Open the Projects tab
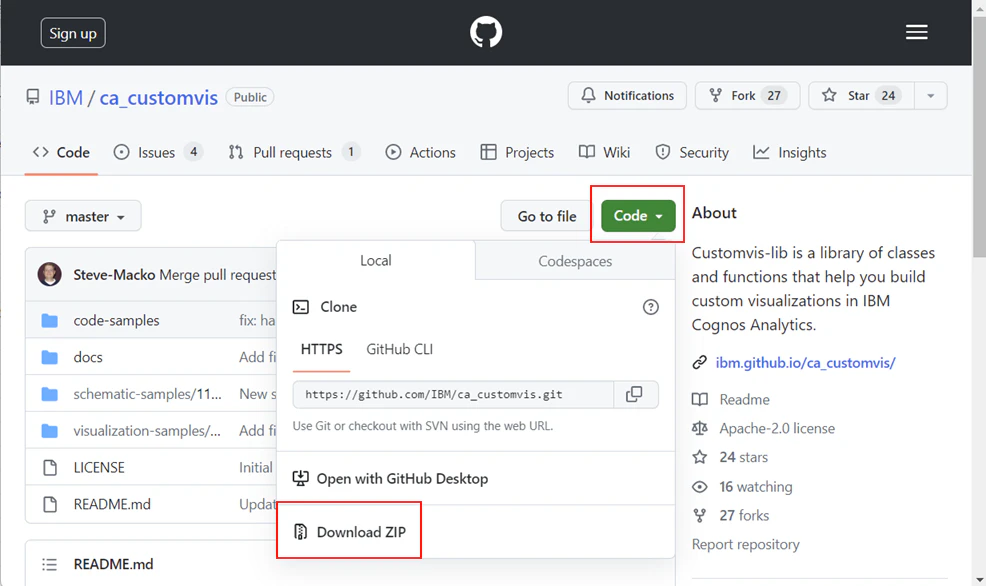Viewport: 986px width, 586px height. click(517, 152)
